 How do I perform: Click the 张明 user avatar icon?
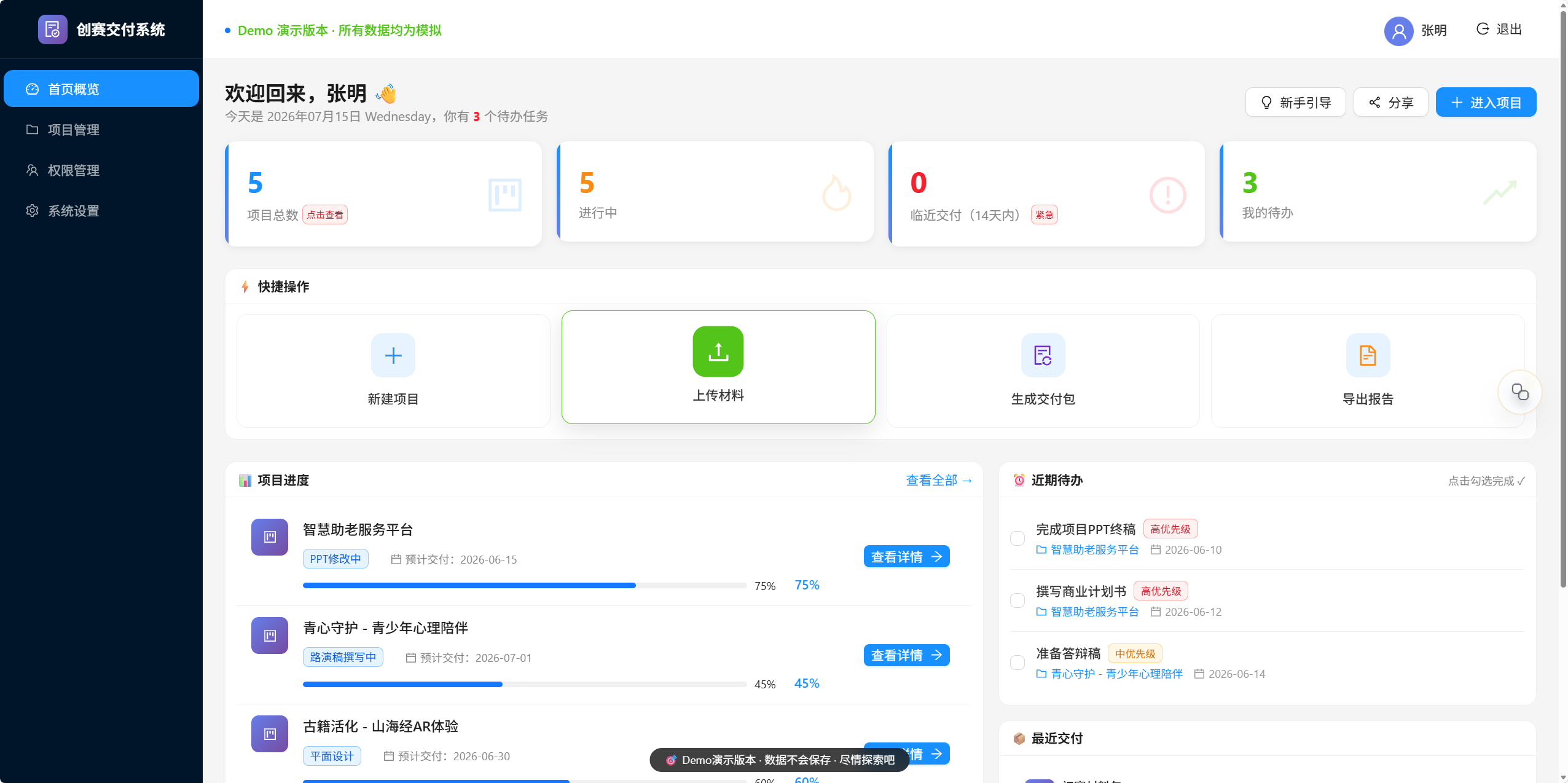coord(1398,30)
